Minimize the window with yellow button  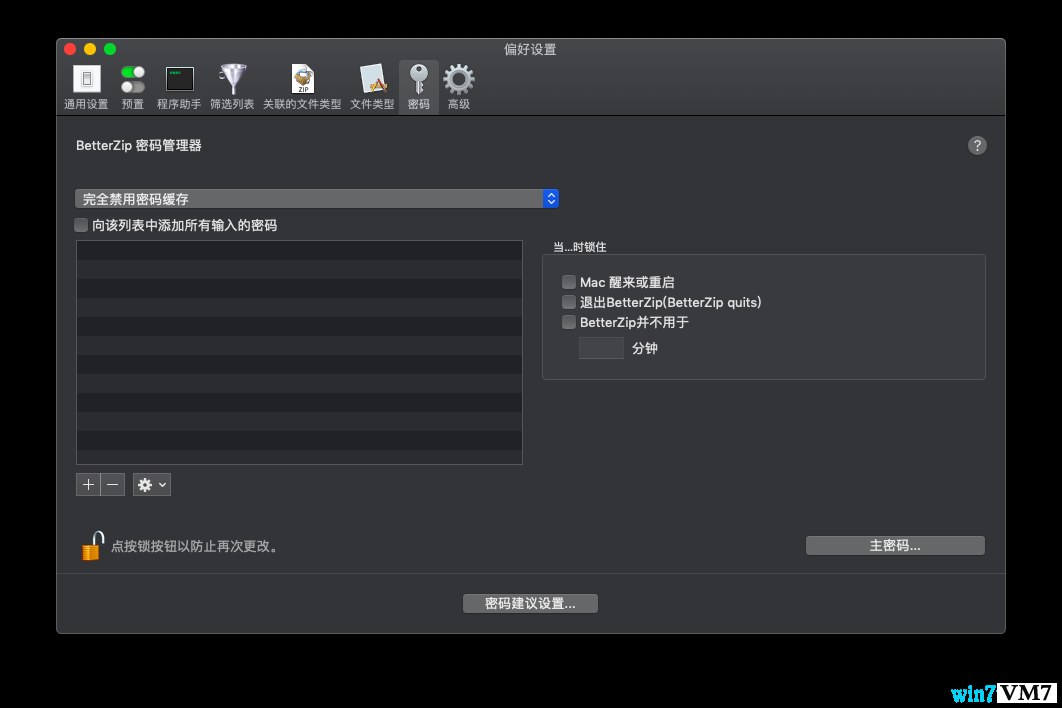[x=90, y=49]
